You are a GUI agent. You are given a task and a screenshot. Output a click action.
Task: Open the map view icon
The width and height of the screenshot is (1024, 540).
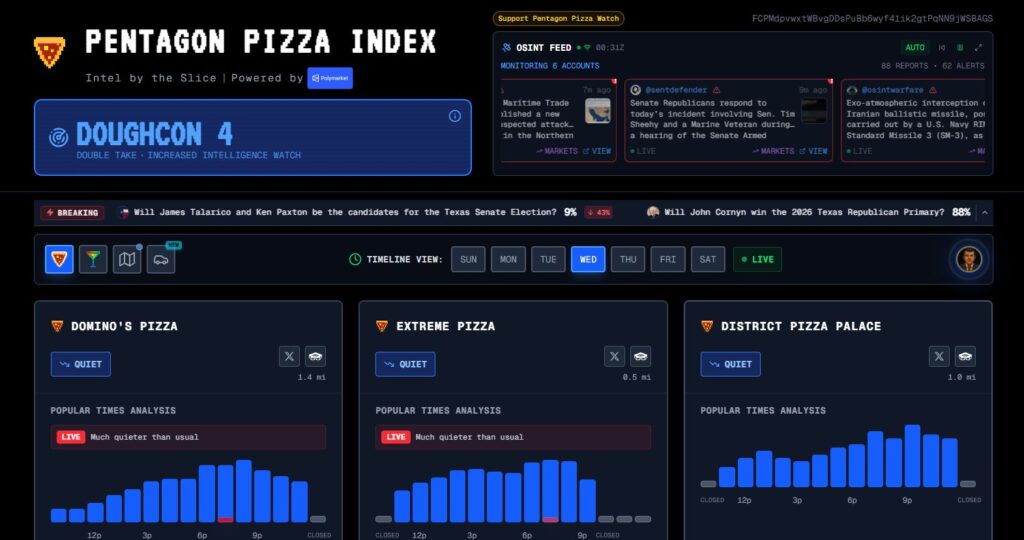(127, 260)
